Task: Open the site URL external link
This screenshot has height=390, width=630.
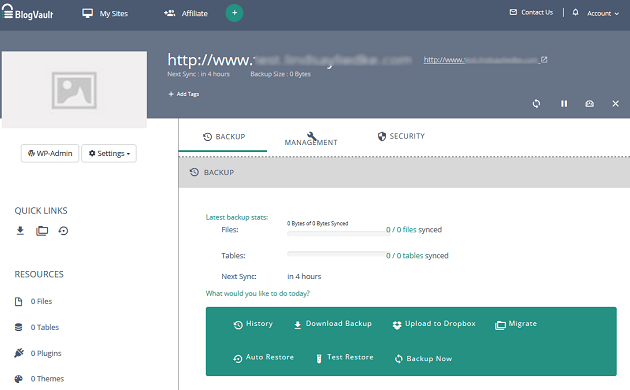Action: pyautogui.click(x=485, y=60)
